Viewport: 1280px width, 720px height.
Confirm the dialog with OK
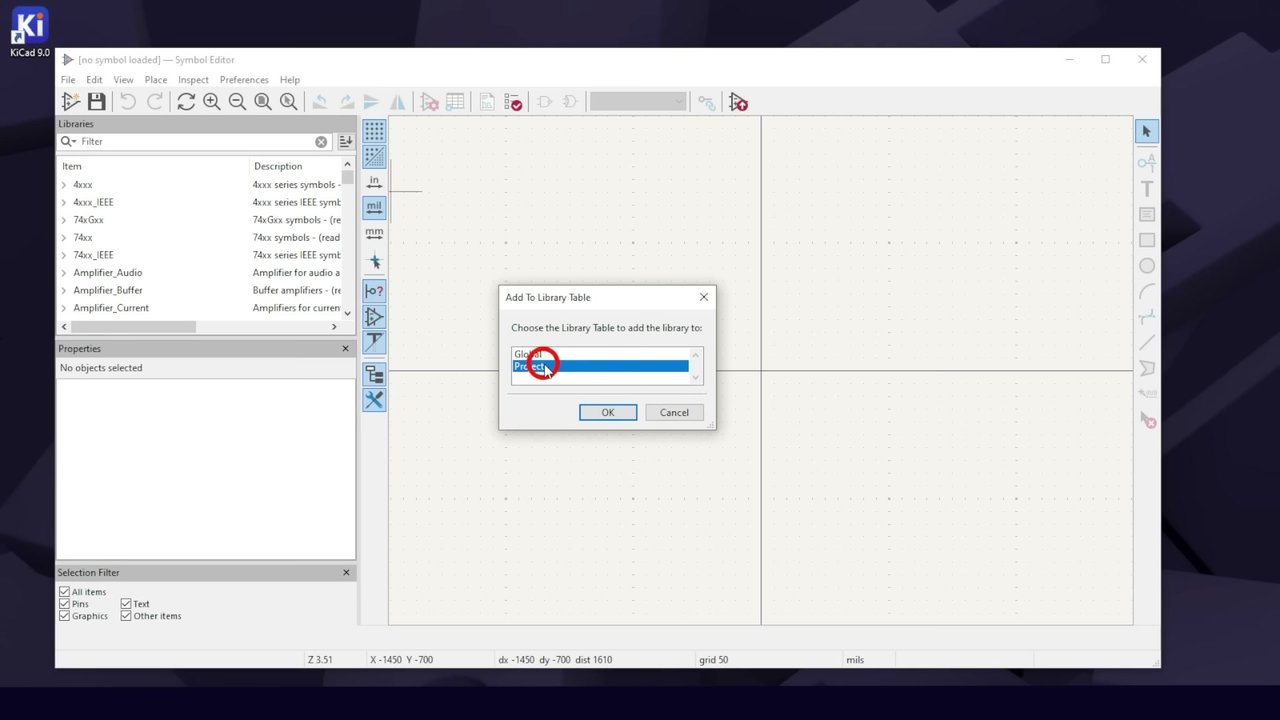(x=608, y=412)
